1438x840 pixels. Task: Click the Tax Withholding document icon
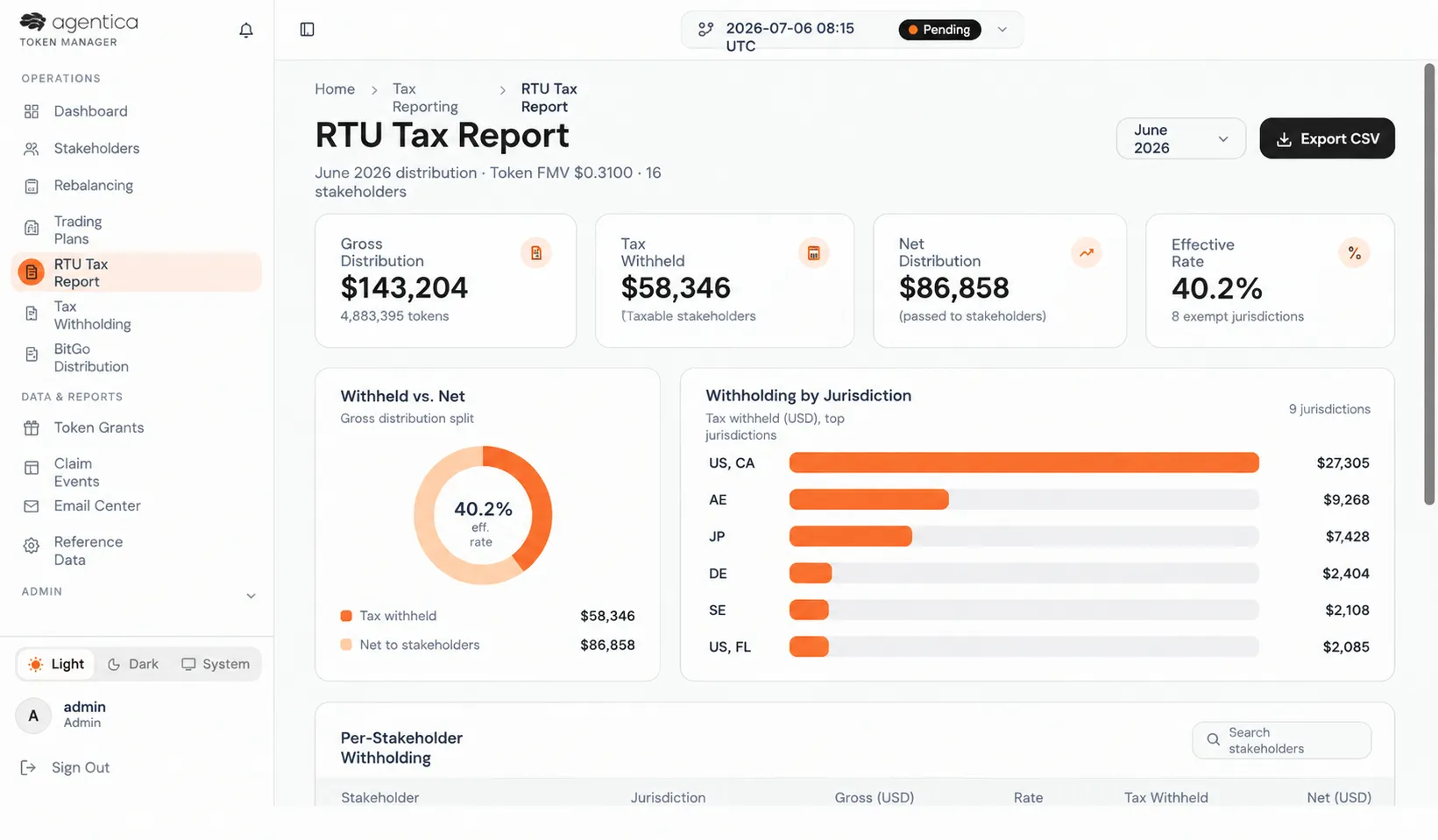pyautogui.click(x=32, y=314)
